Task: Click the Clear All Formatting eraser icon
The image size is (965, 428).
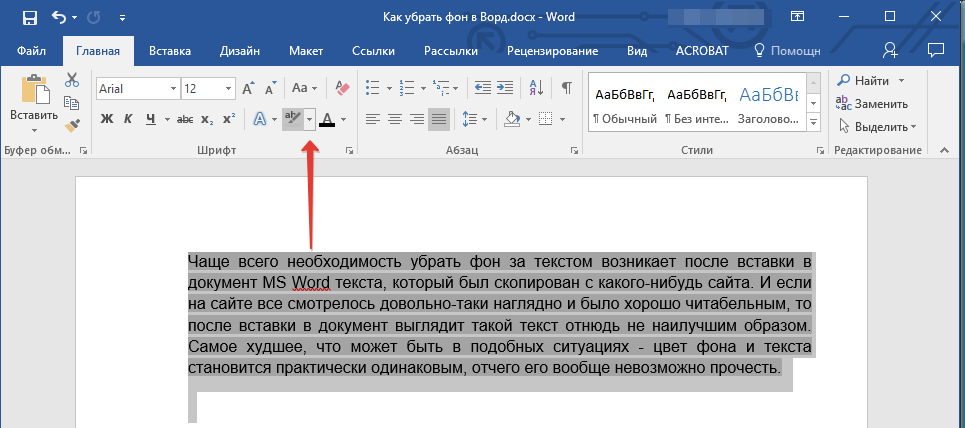Action: (x=343, y=88)
